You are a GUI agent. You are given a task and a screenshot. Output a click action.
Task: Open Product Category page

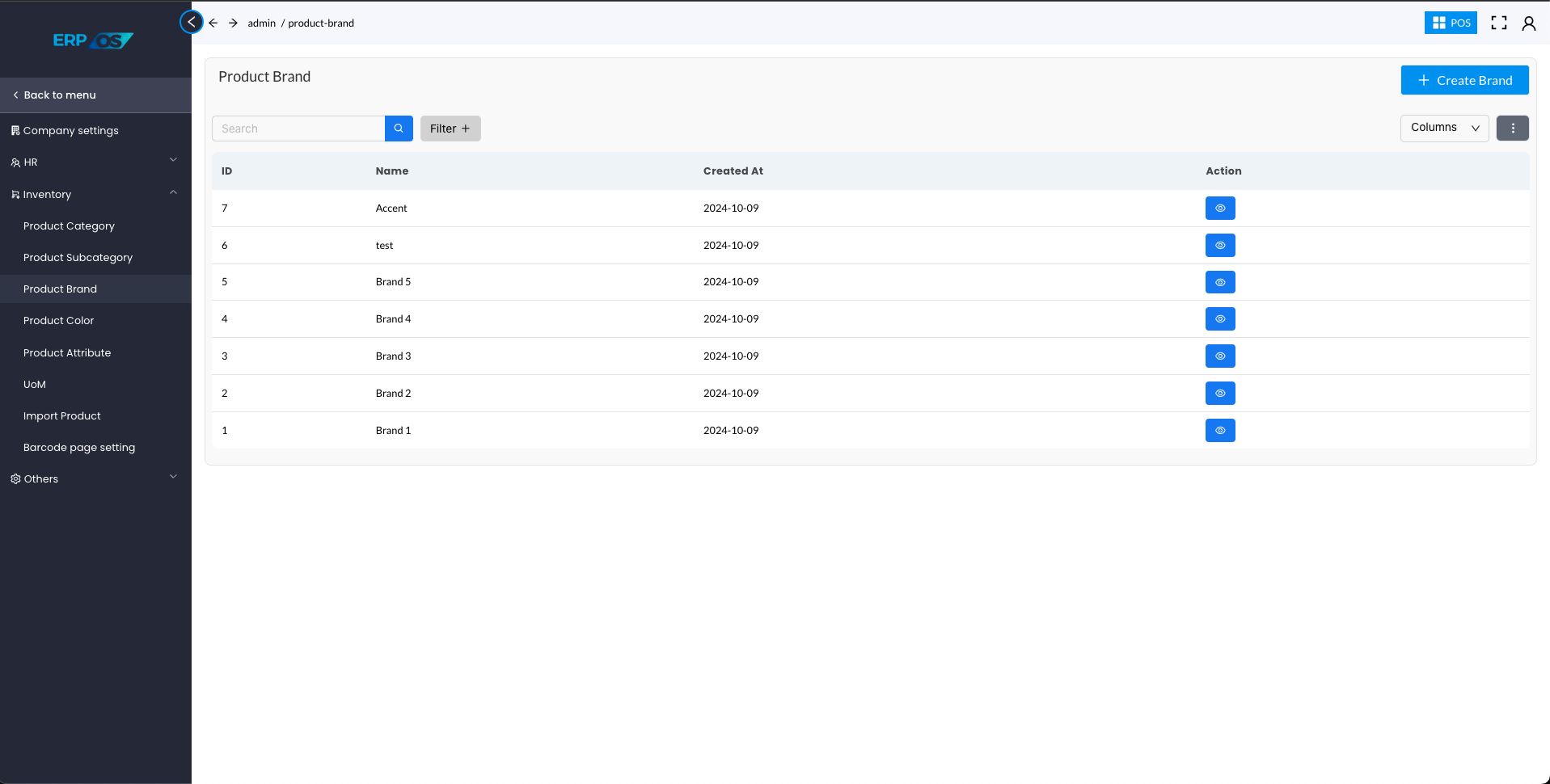69,226
